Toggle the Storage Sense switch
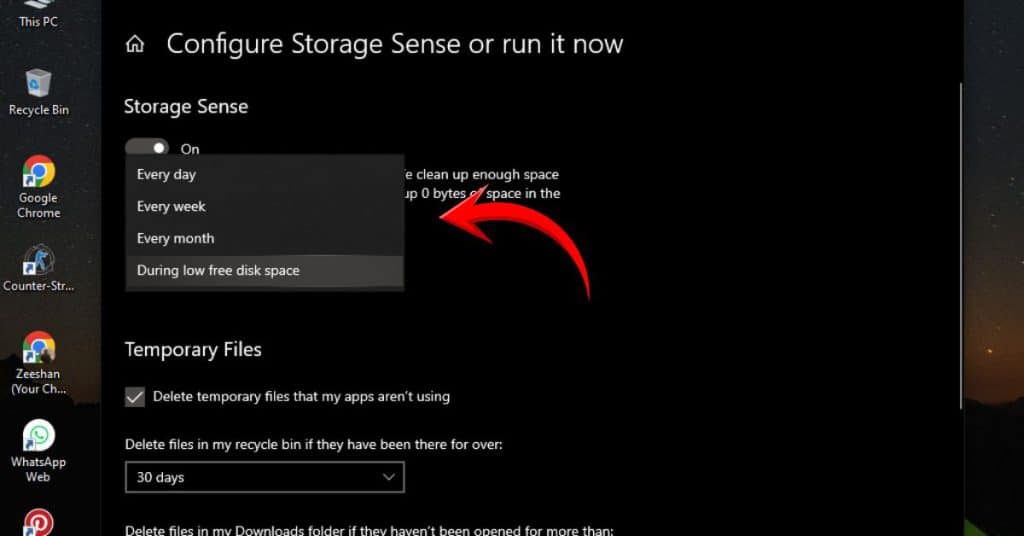 click(147, 148)
